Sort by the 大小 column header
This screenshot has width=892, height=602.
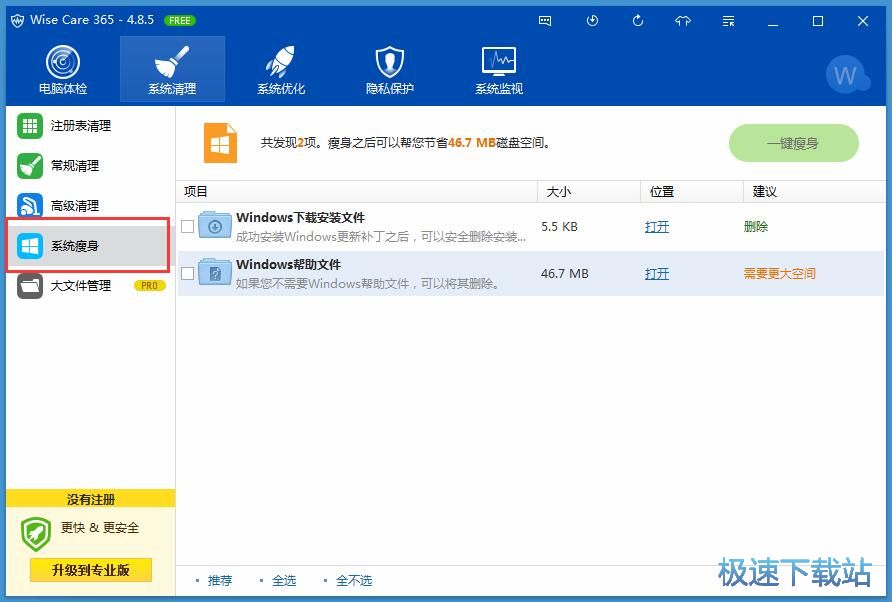click(589, 192)
